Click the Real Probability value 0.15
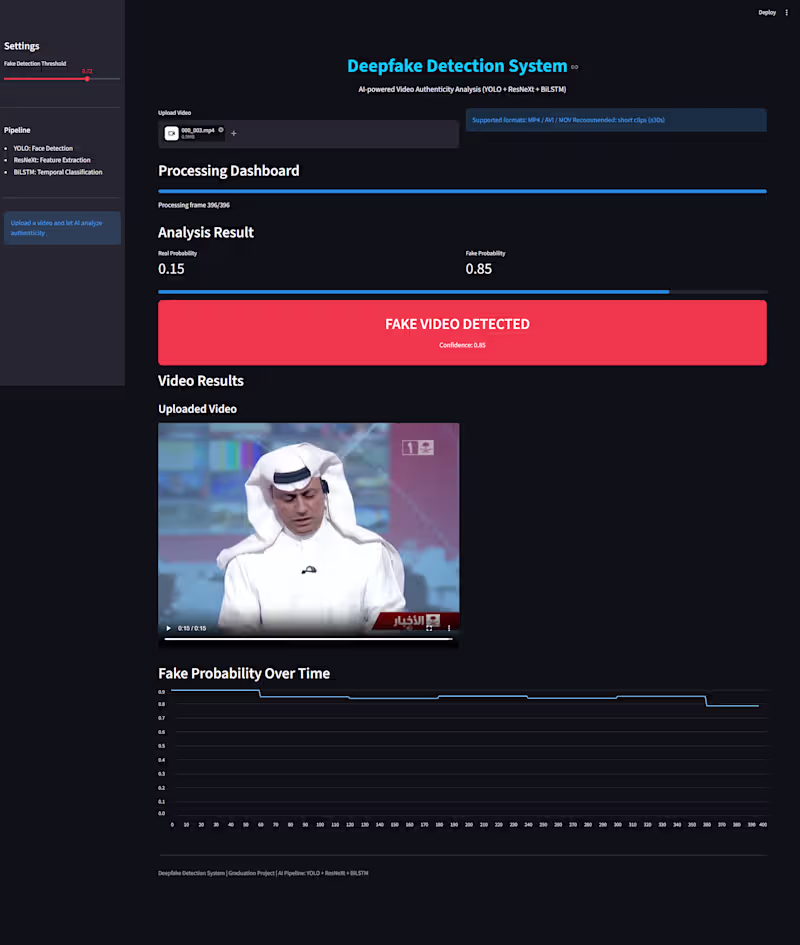This screenshot has width=800, height=945. pos(171,269)
